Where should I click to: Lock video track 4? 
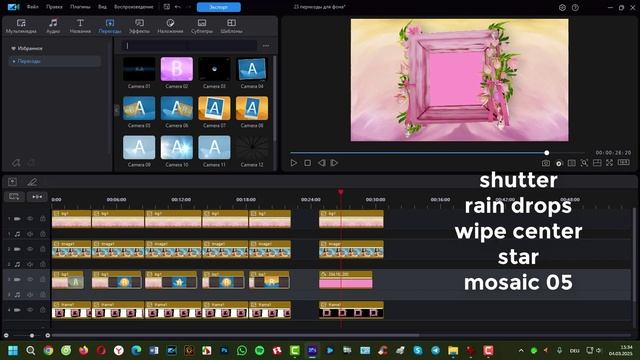click(x=42, y=310)
